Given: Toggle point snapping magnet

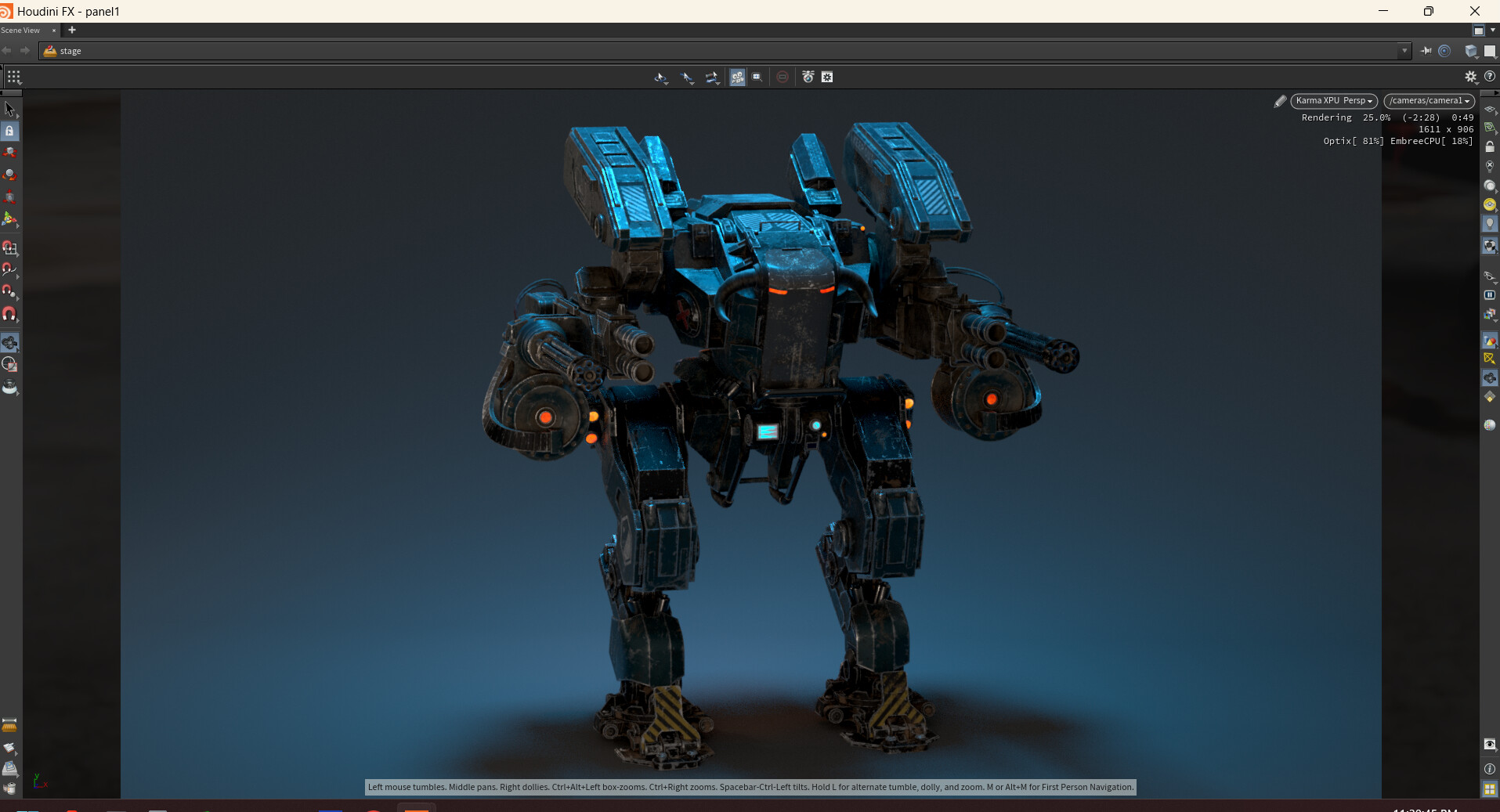Looking at the screenshot, I should point(9,292).
